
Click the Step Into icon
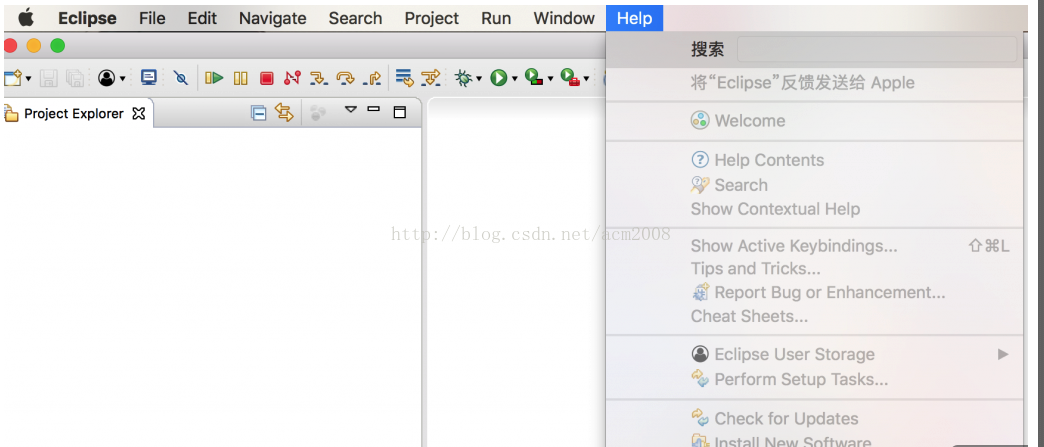(x=319, y=78)
